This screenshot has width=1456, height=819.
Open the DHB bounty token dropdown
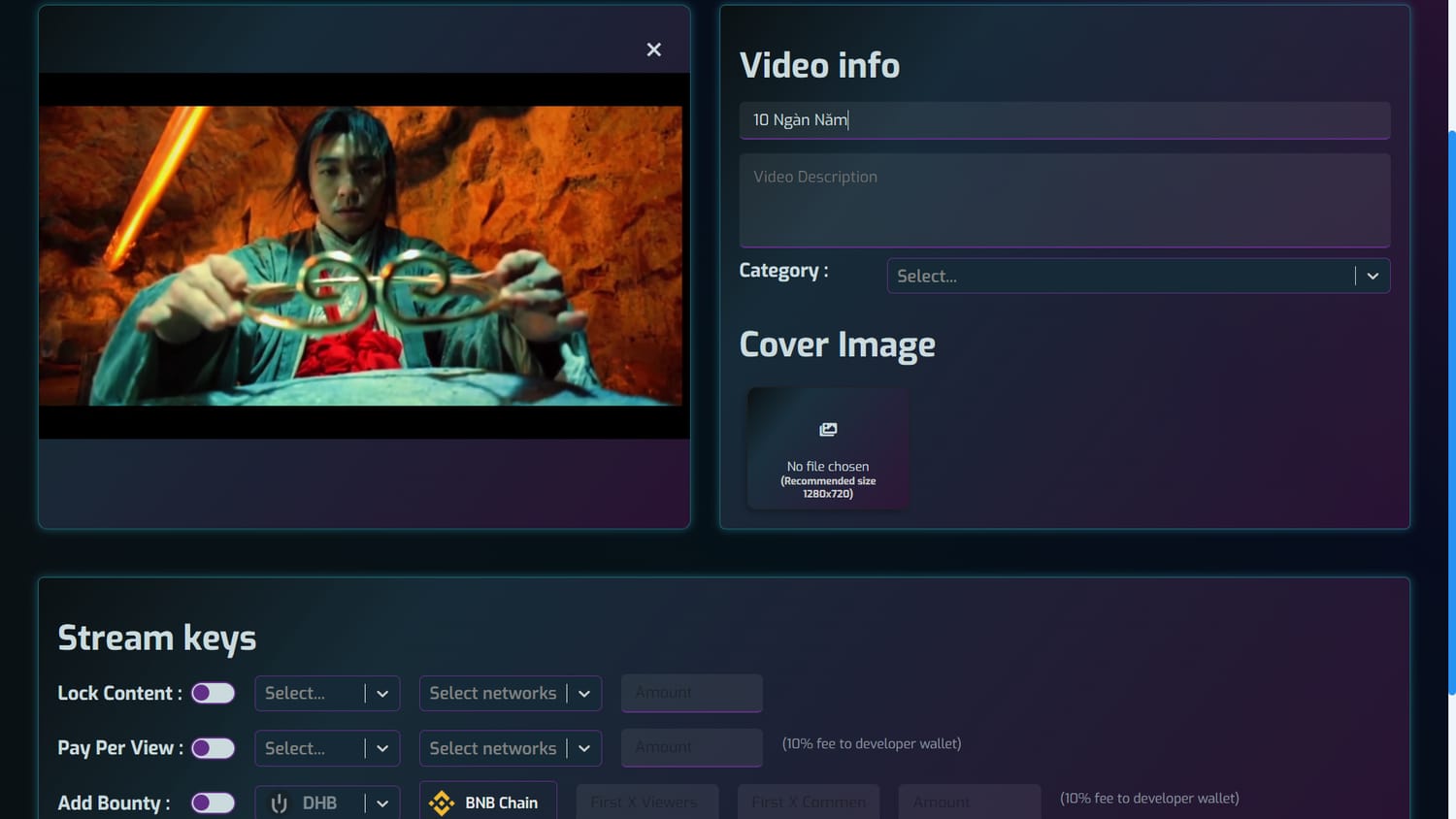327,803
